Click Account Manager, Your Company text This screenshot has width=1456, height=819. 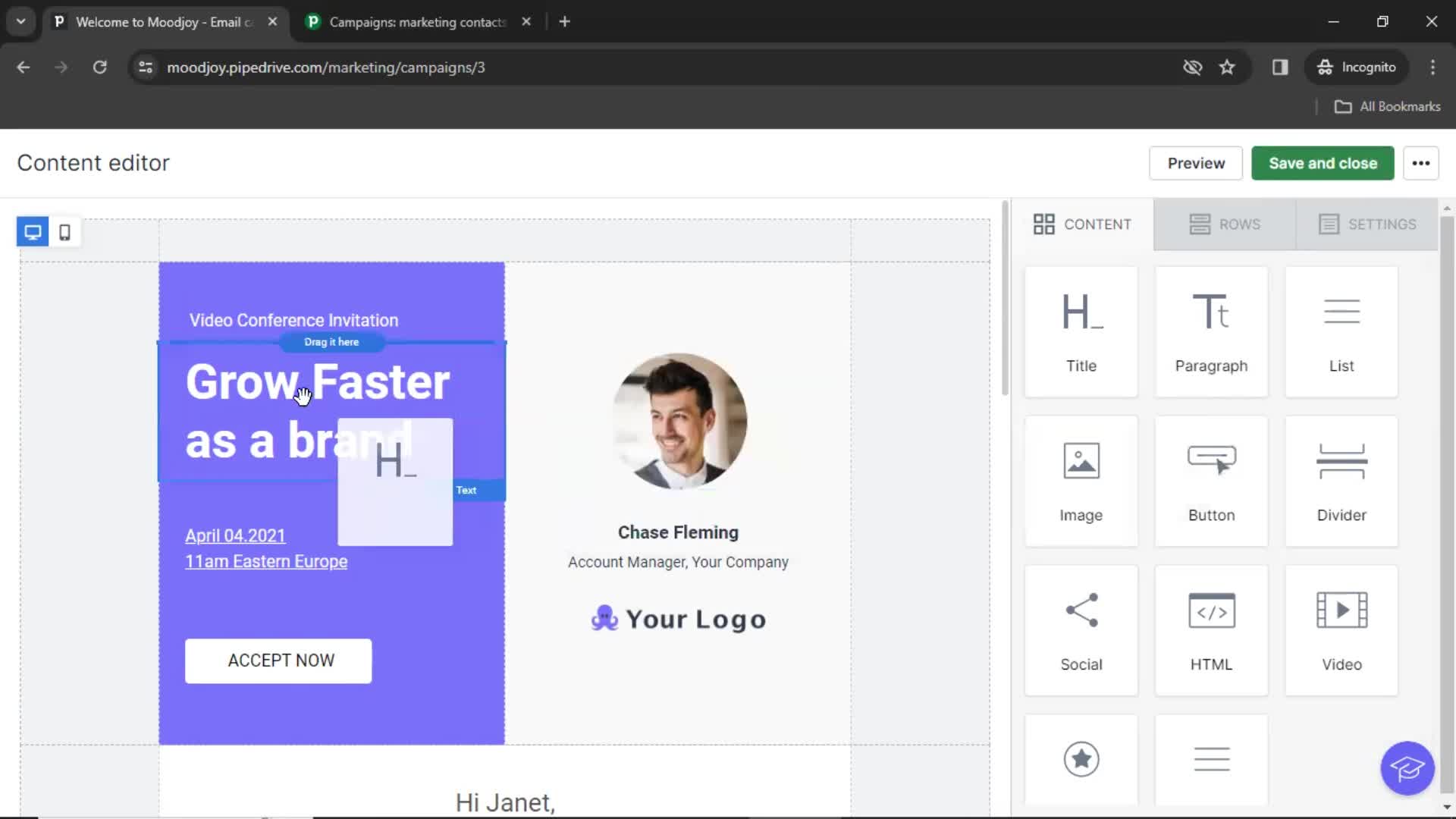click(678, 562)
